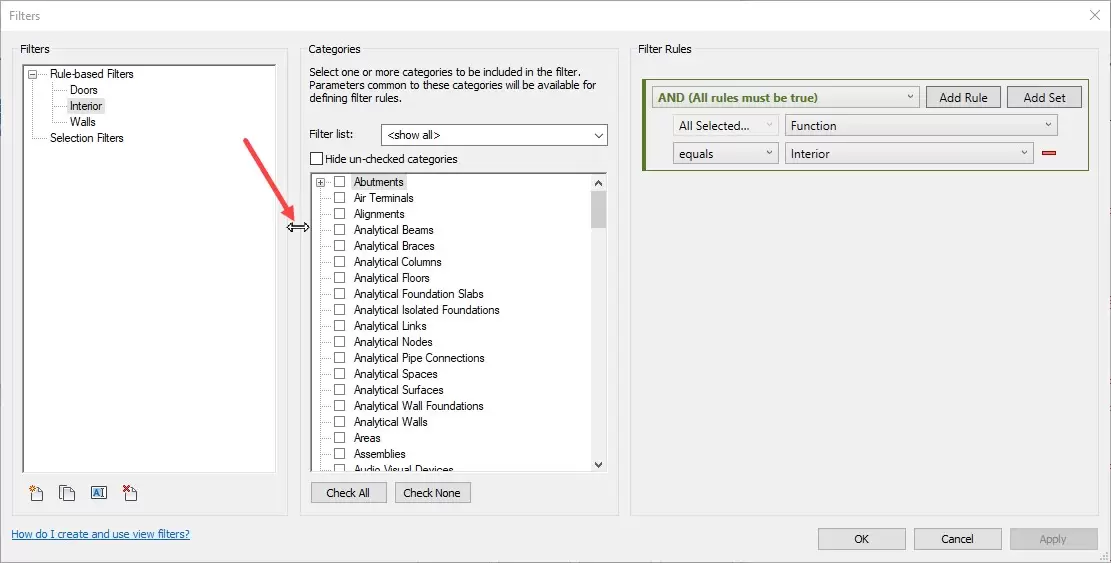Click the Rename filter icon
Viewport: 1111px width, 563px height.
tap(98, 492)
